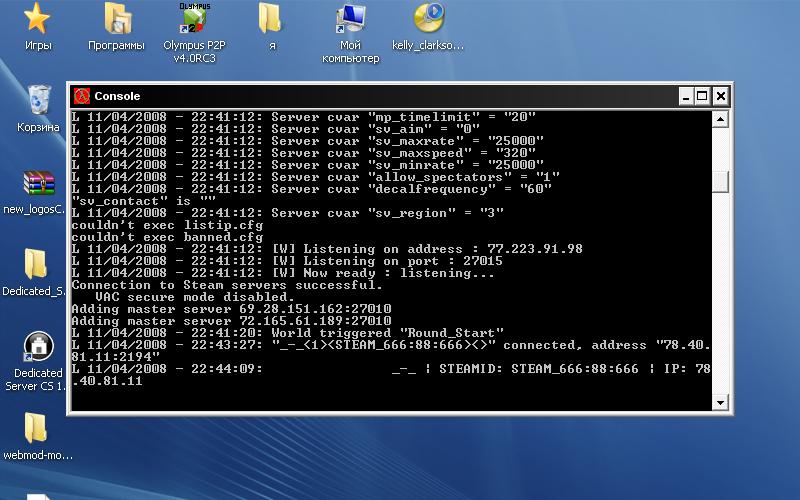Close the Console window

click(720, 96)
